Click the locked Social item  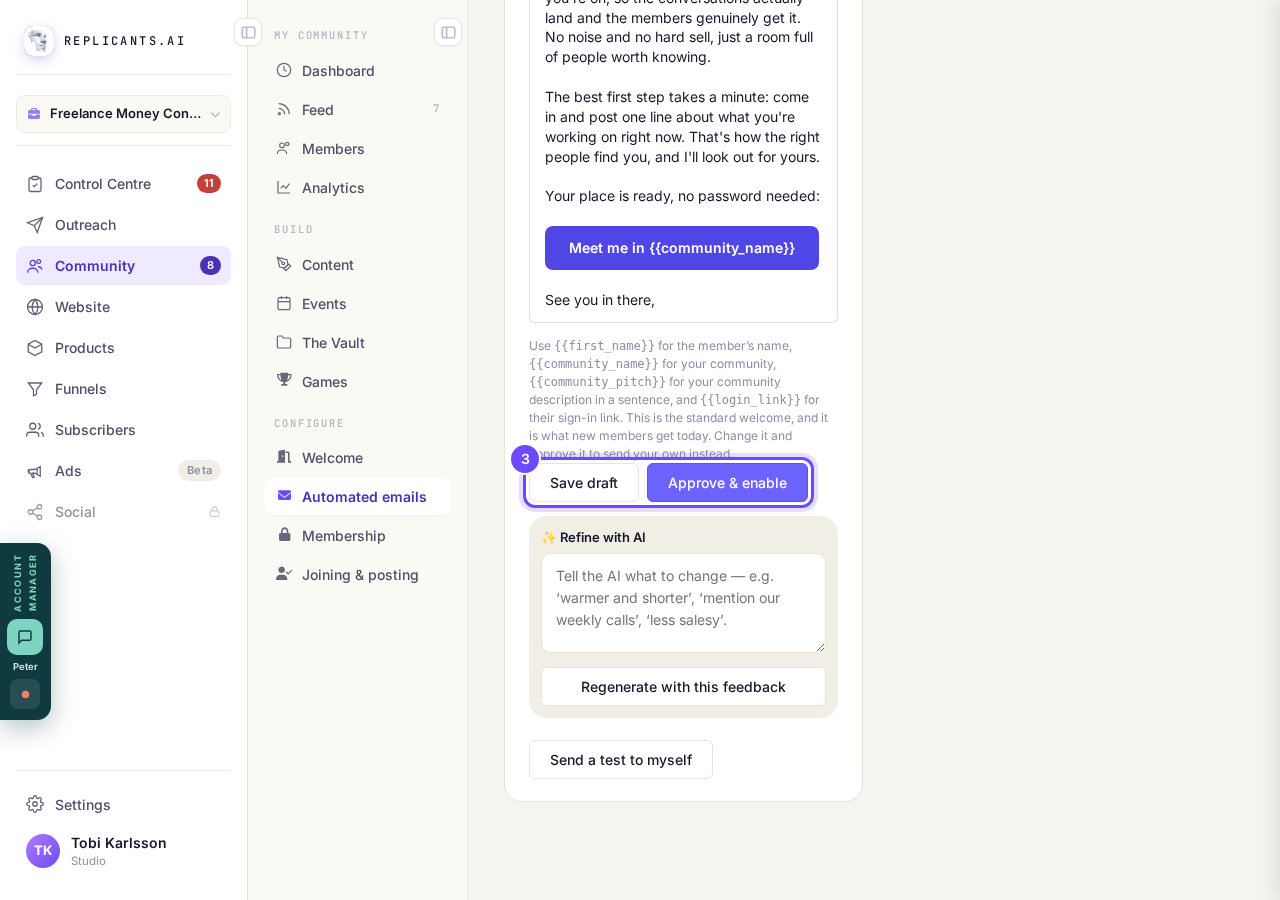click(123, 512)
